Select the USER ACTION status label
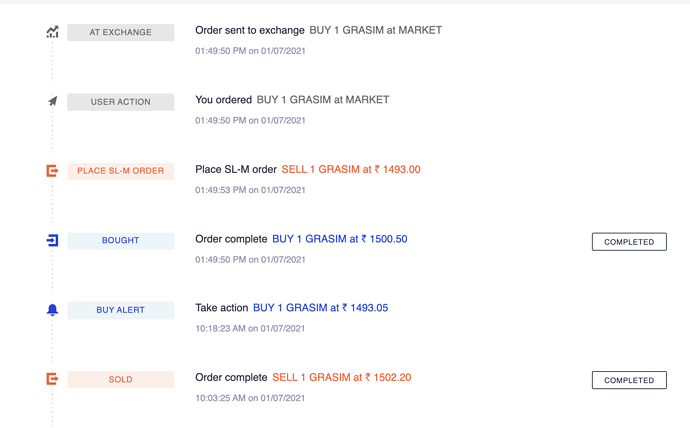Viewport: 690px width, 428px height. click(121, 102)
